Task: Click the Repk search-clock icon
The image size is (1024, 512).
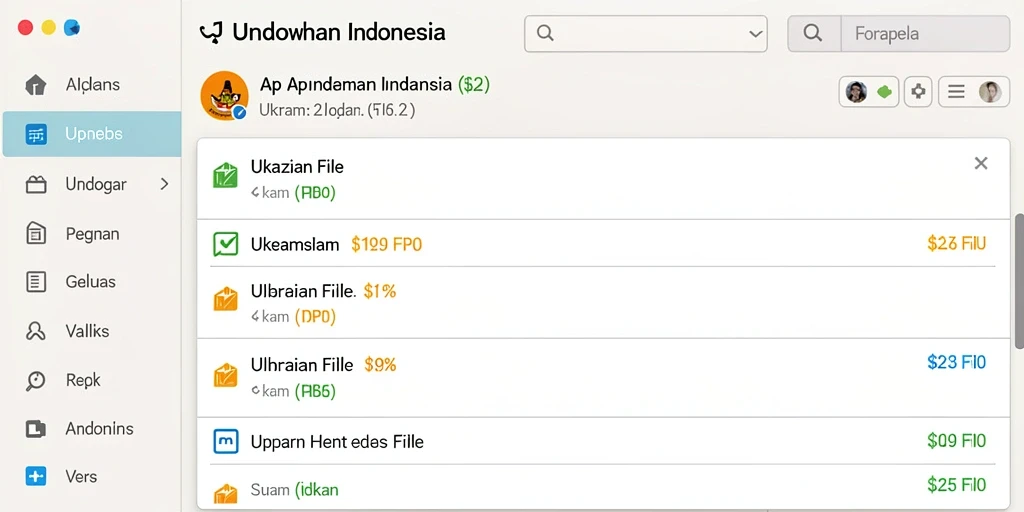Action: pyautogui.click(x=36, y=380)
